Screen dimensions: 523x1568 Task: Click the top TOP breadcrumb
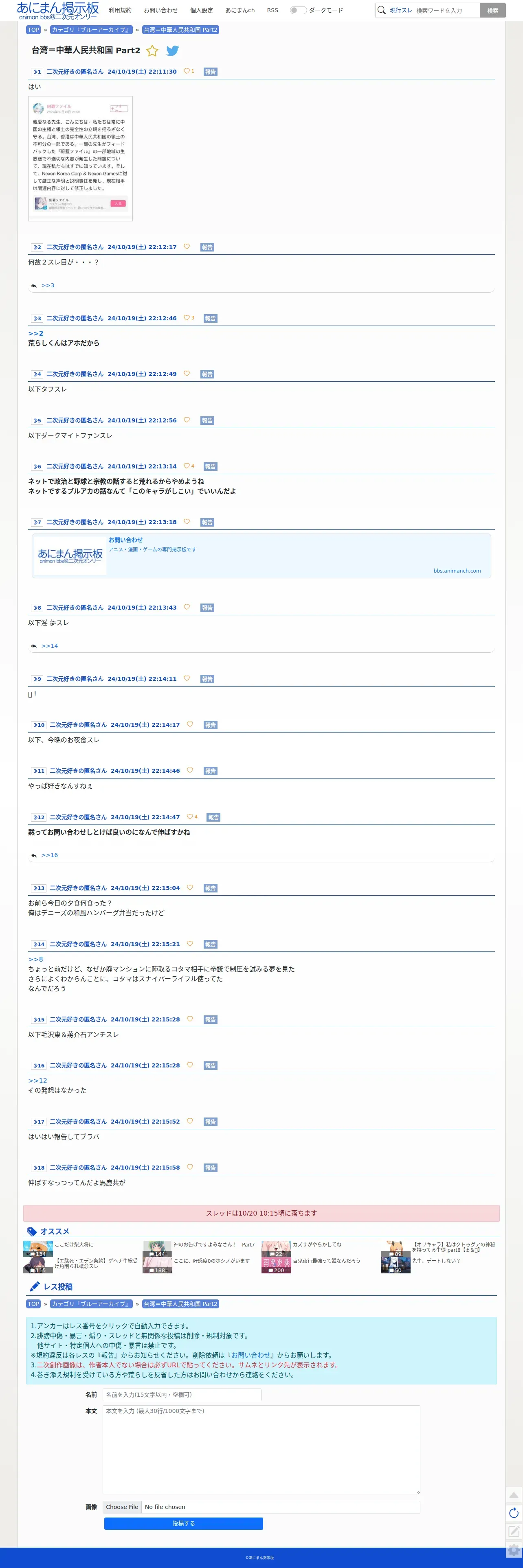(x=33, y=30)
